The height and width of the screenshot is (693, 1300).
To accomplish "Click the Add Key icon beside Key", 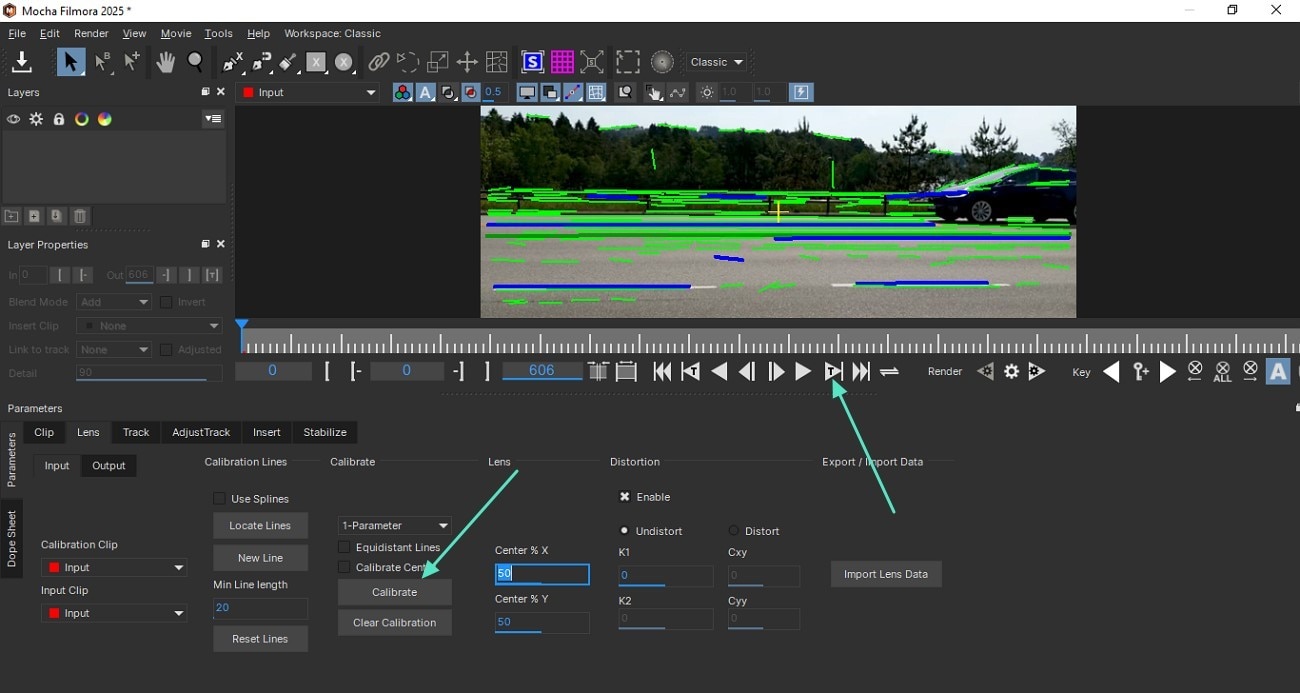I will coord(1141,372).
